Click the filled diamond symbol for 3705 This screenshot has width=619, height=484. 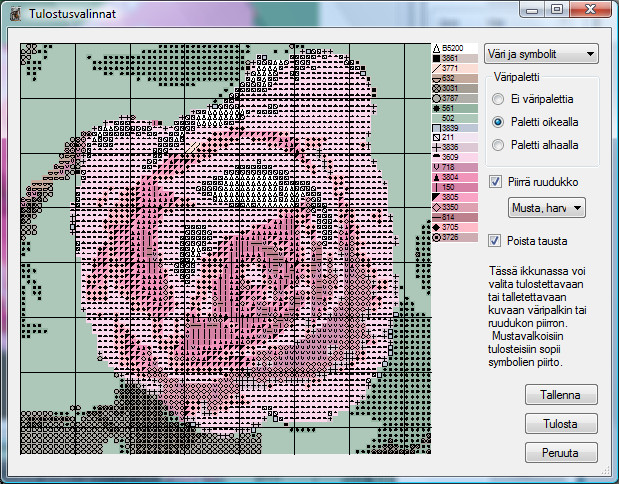point(436,227)
